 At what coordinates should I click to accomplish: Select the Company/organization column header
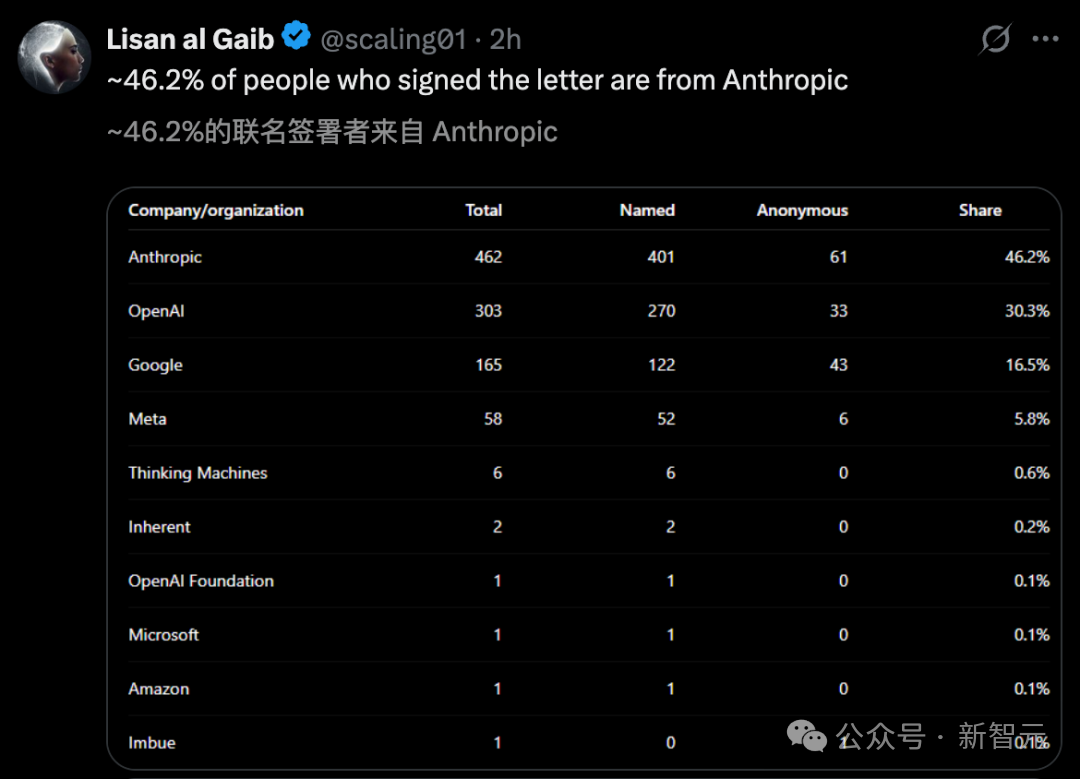pyautogui.click(x=216, y=210)
